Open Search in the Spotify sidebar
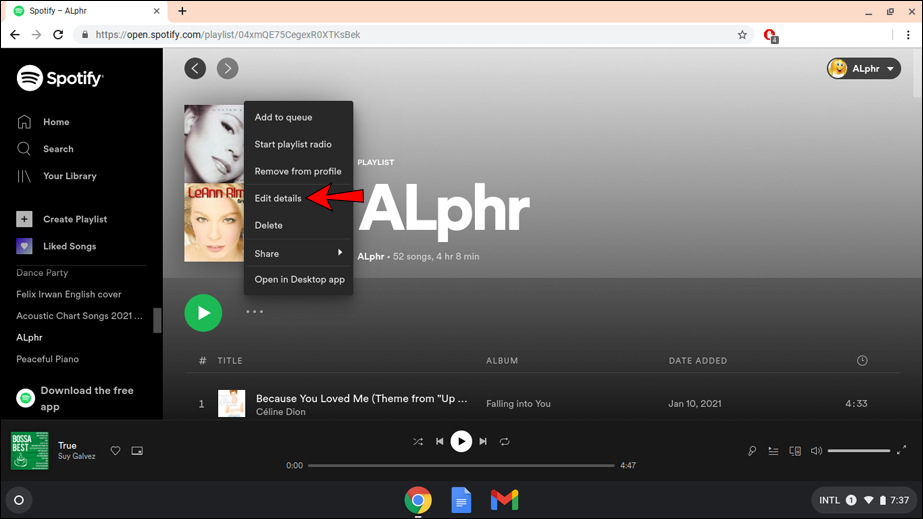The image size is (923, 519). [45, 149]
